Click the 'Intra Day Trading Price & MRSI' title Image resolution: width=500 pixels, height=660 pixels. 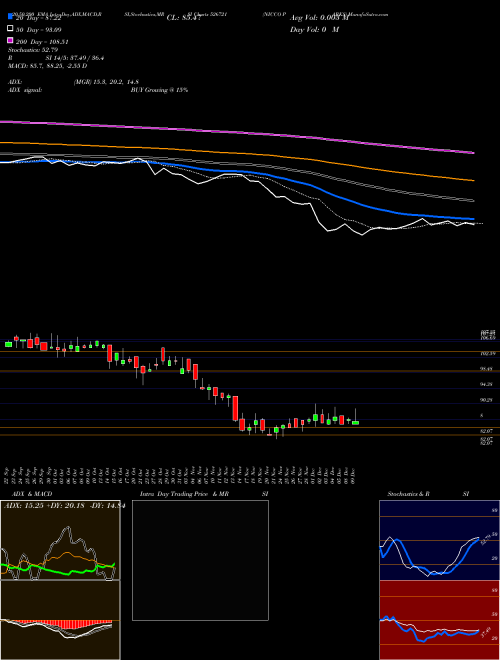click(204, 494)
